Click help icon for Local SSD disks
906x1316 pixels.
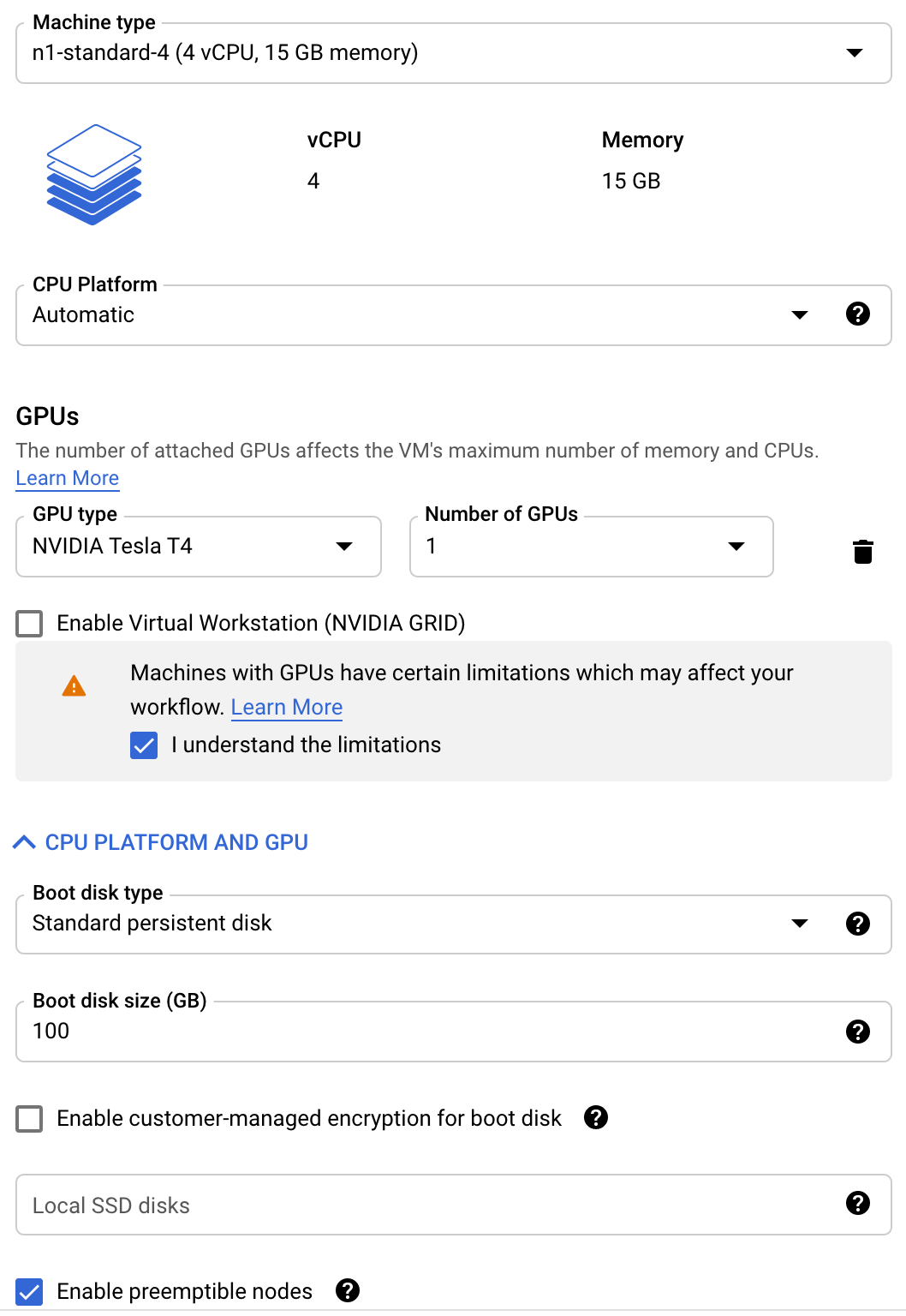pos(857,1203)
